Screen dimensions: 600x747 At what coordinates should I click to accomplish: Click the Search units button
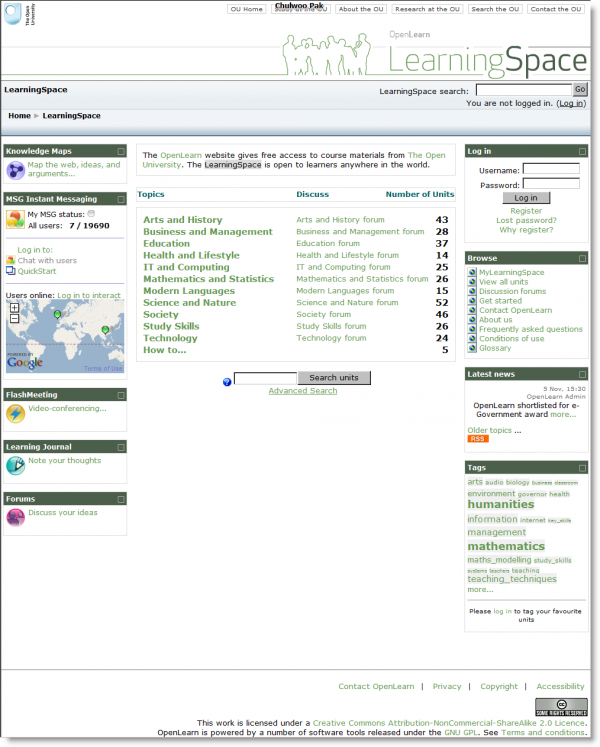334,378
